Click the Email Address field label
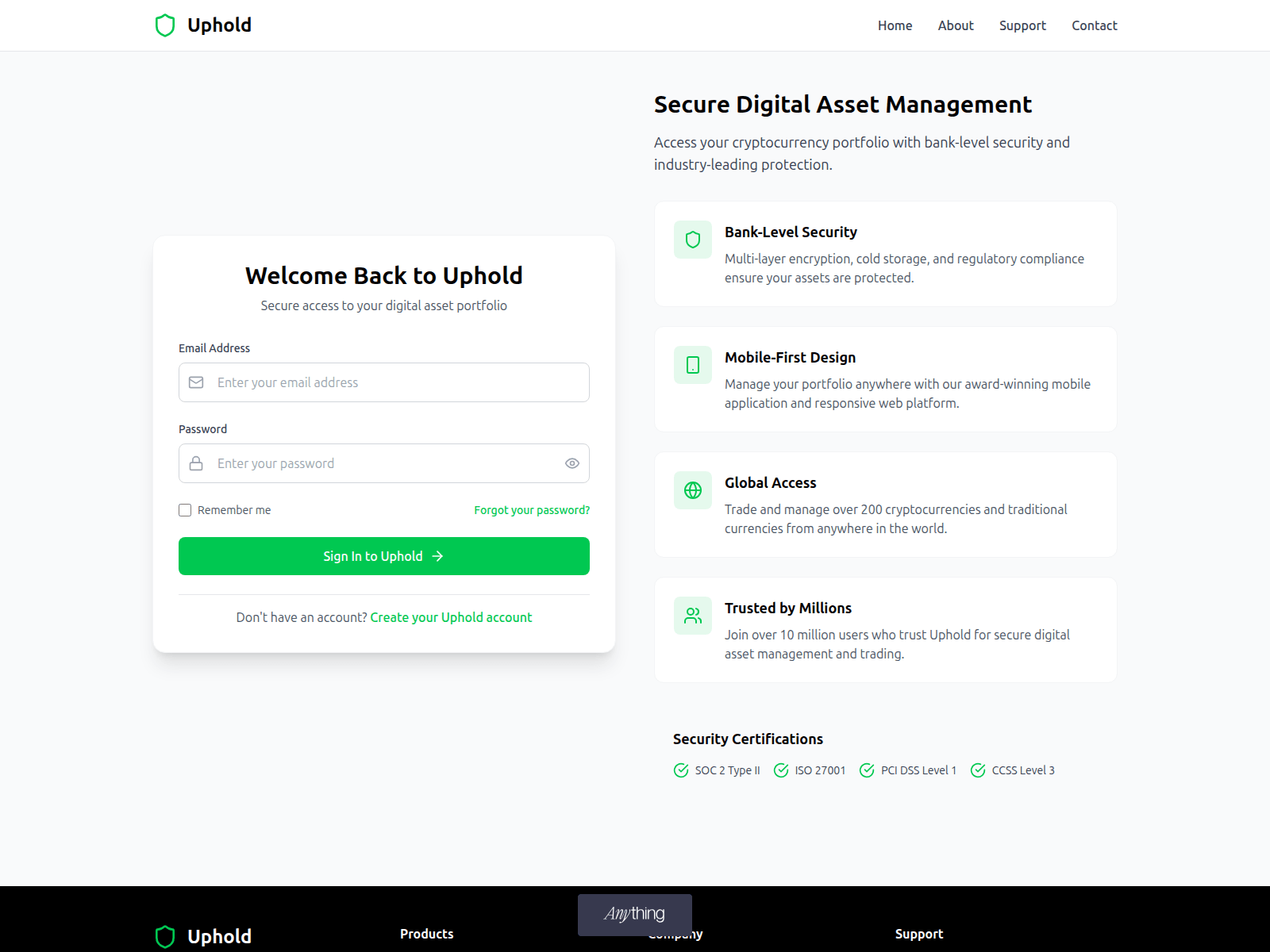1270x952 pixels. (x=214, y=348)
